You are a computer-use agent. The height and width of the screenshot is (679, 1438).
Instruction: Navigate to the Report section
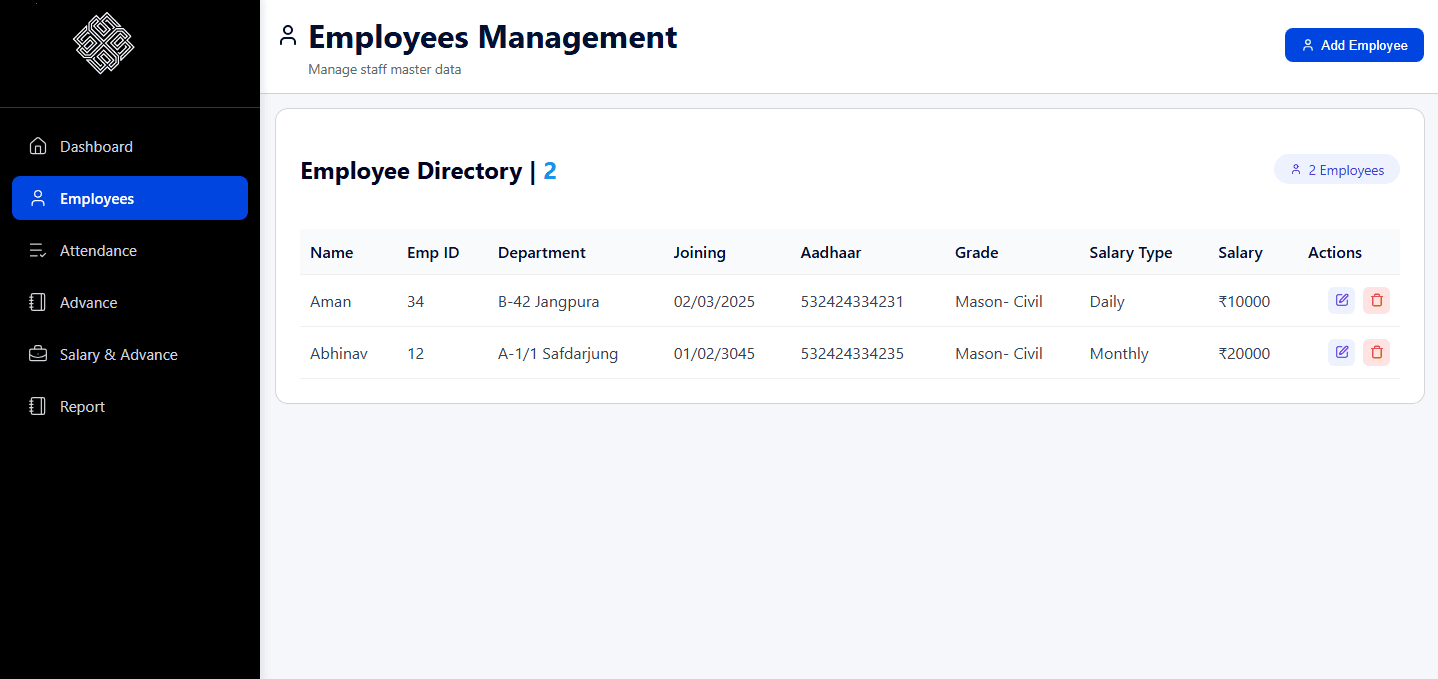(82, 406)
